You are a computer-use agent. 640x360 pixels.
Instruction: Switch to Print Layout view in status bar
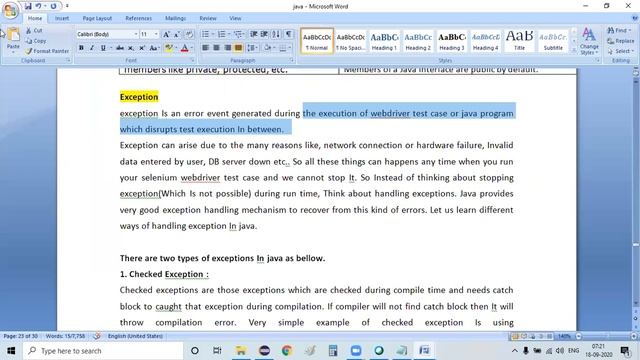pyautogui.click(x=515, y=336)
